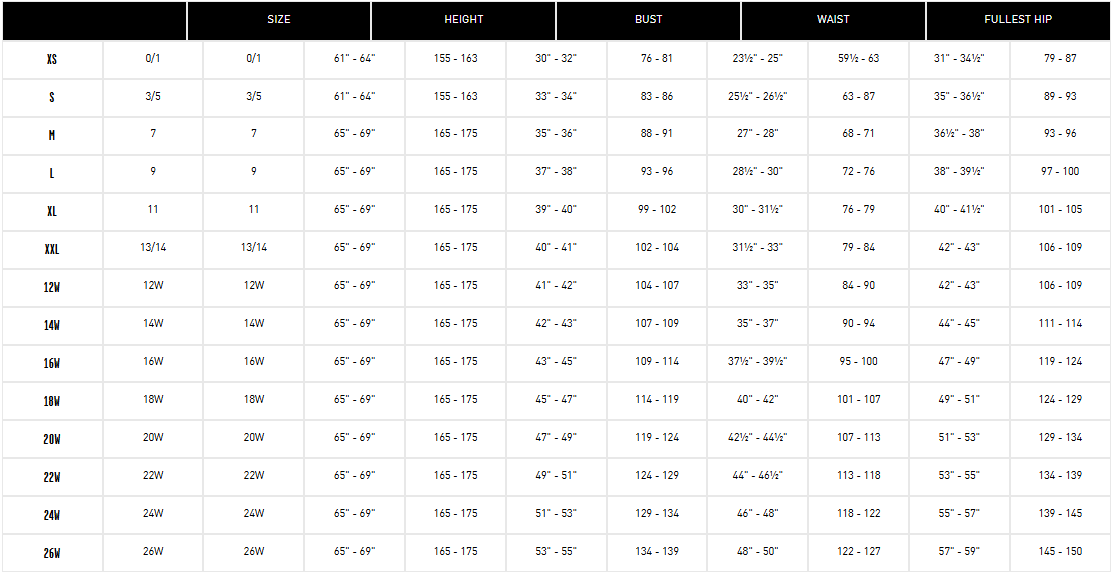This screenshot has width=1111, height=573.
Task: Click the BUST column header
Action: click(648, 20)
